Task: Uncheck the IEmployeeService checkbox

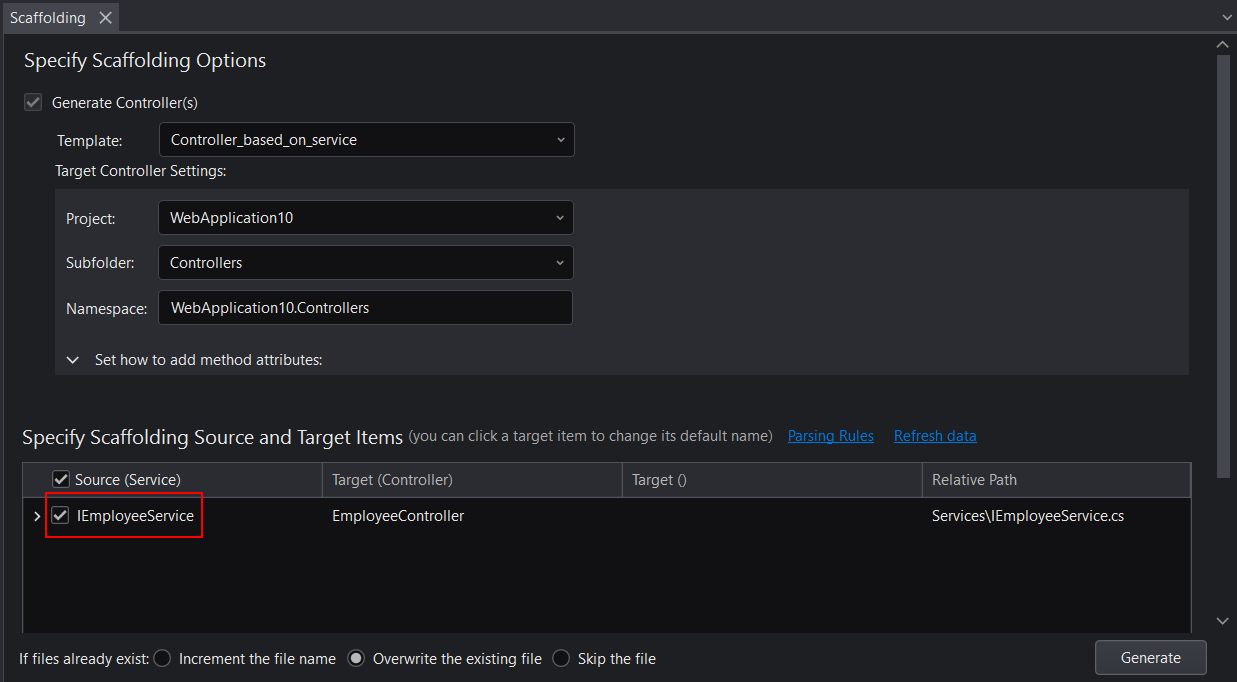Action: [x=61, y=516]
